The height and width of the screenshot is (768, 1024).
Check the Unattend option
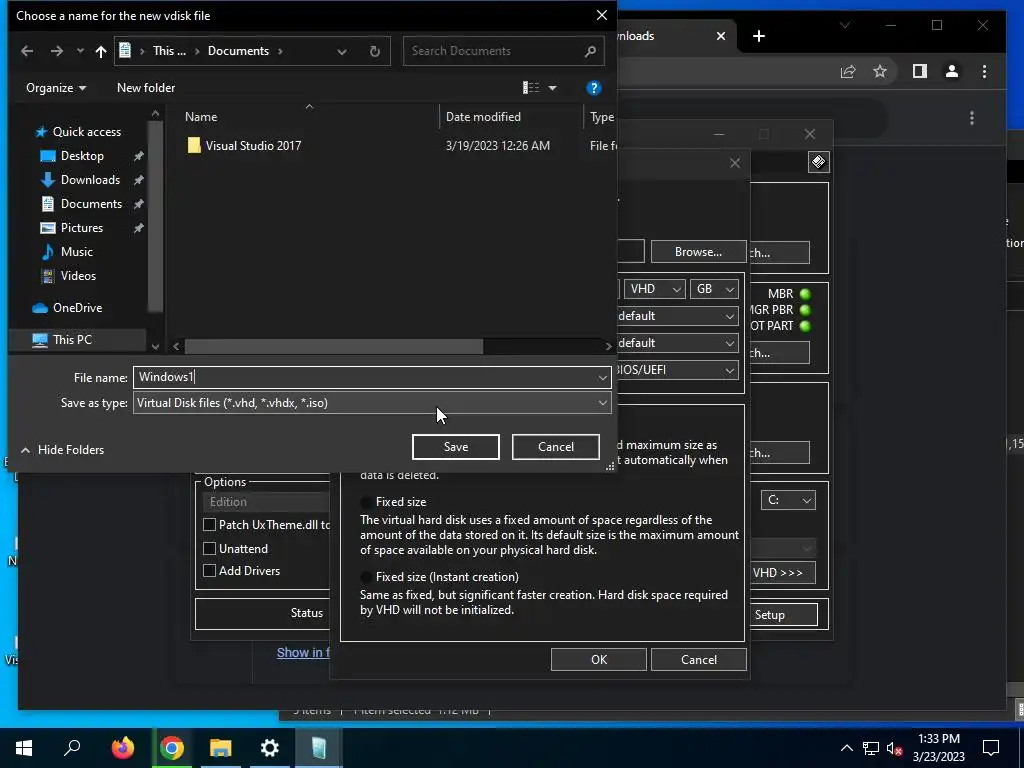point(210,549)
